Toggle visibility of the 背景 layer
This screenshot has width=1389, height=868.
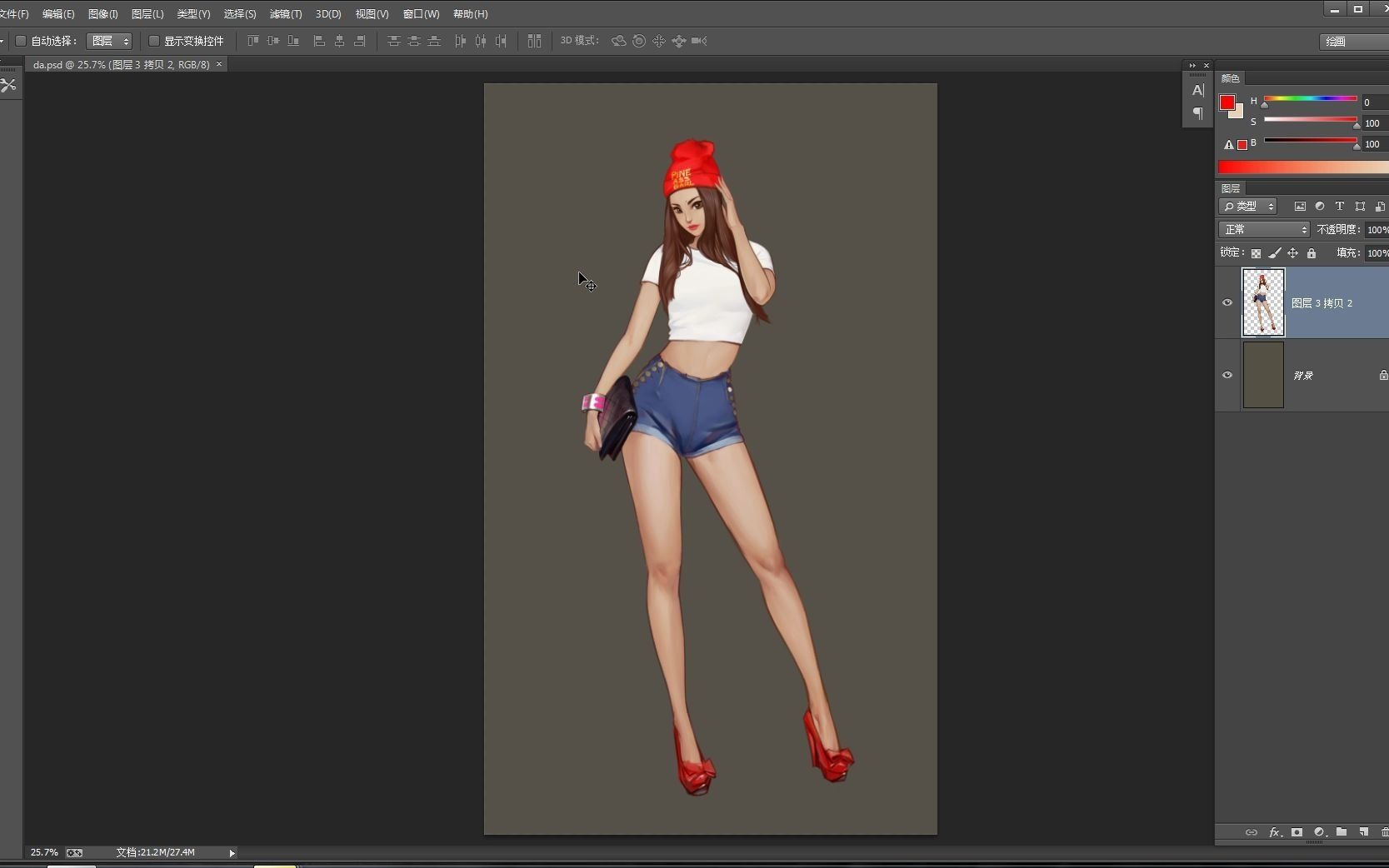coord(1227,375)
